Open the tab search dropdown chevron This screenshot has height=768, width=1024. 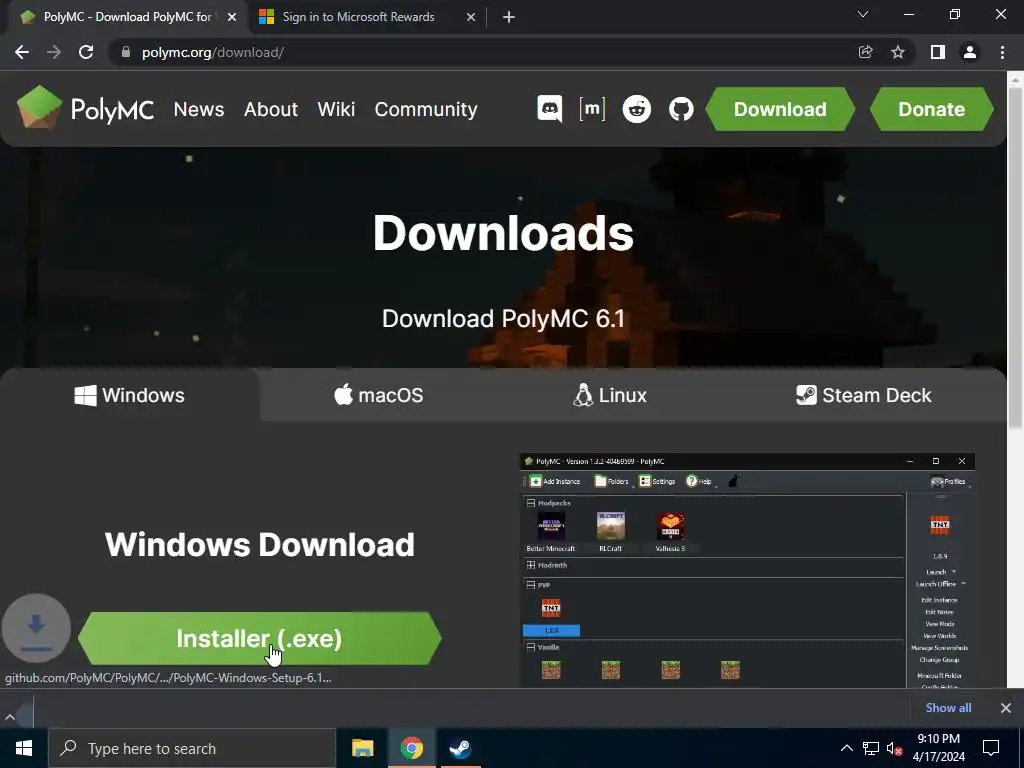pyautogui.click(x=863, y=14)
